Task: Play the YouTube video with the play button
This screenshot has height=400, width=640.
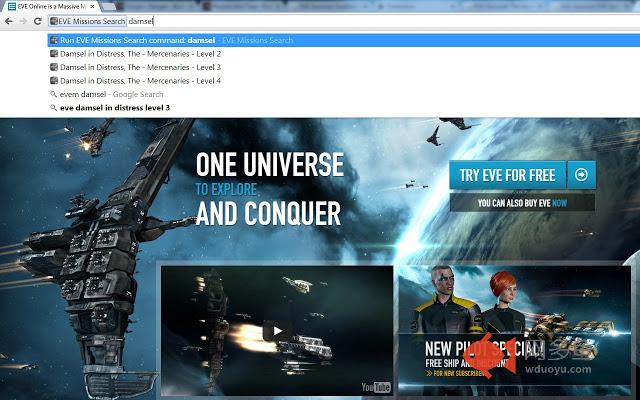Action: pos(277,331)
